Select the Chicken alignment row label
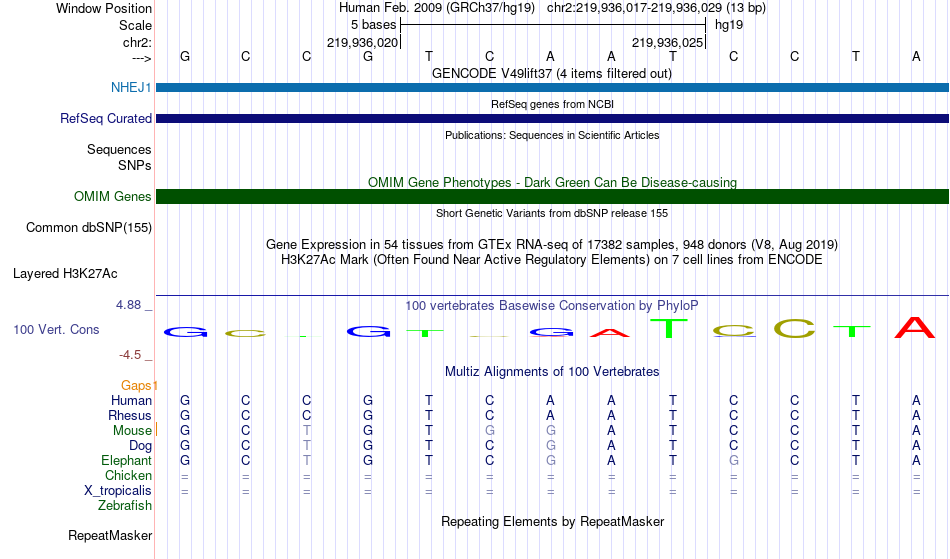Image resolution: width=950 pixels, height=559 pixels. coord(128,475)
